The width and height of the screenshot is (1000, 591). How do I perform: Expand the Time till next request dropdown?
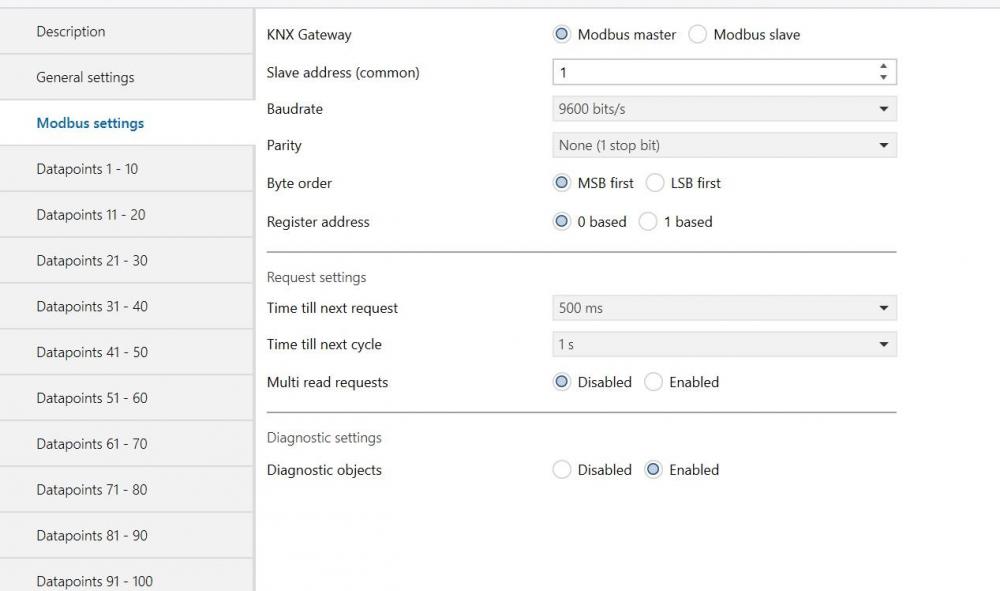coord(724,308)
